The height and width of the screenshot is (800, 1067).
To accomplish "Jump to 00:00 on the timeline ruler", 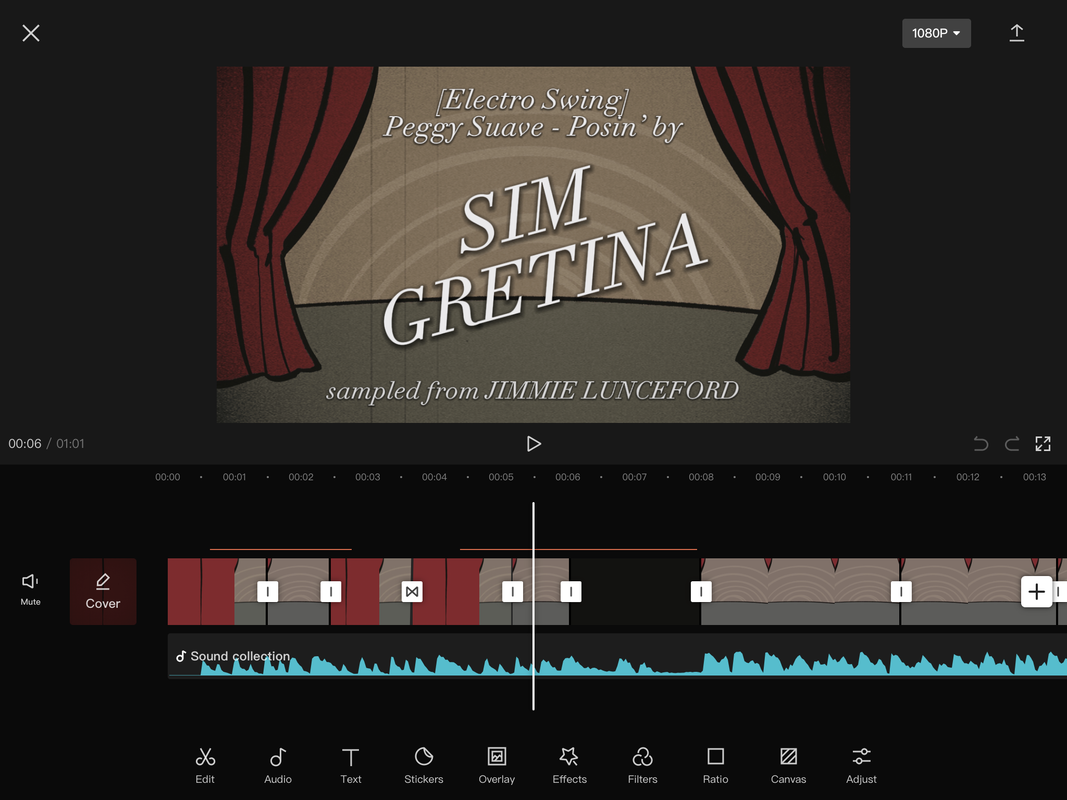I will click(167, 477).
